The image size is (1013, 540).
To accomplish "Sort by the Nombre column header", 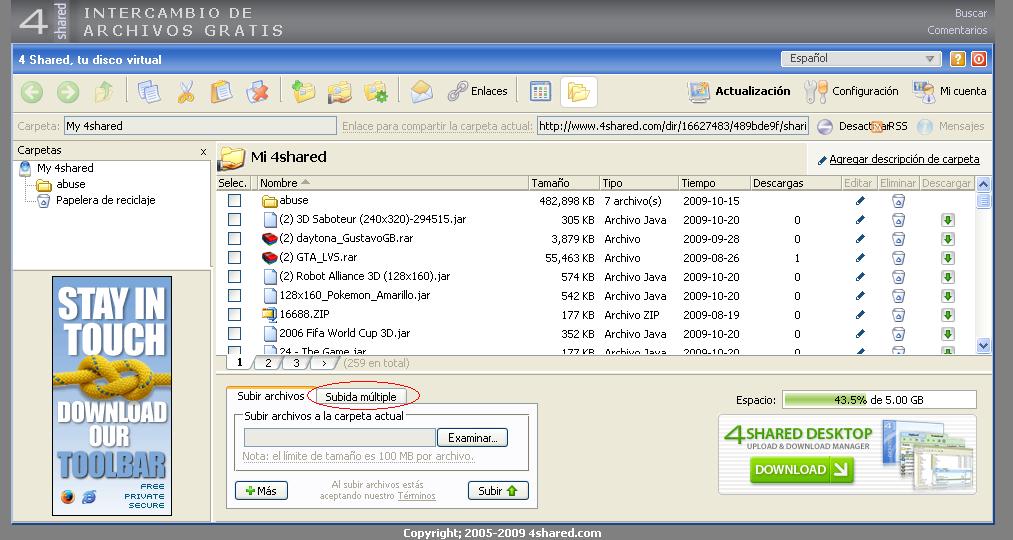I will [393, 183].
